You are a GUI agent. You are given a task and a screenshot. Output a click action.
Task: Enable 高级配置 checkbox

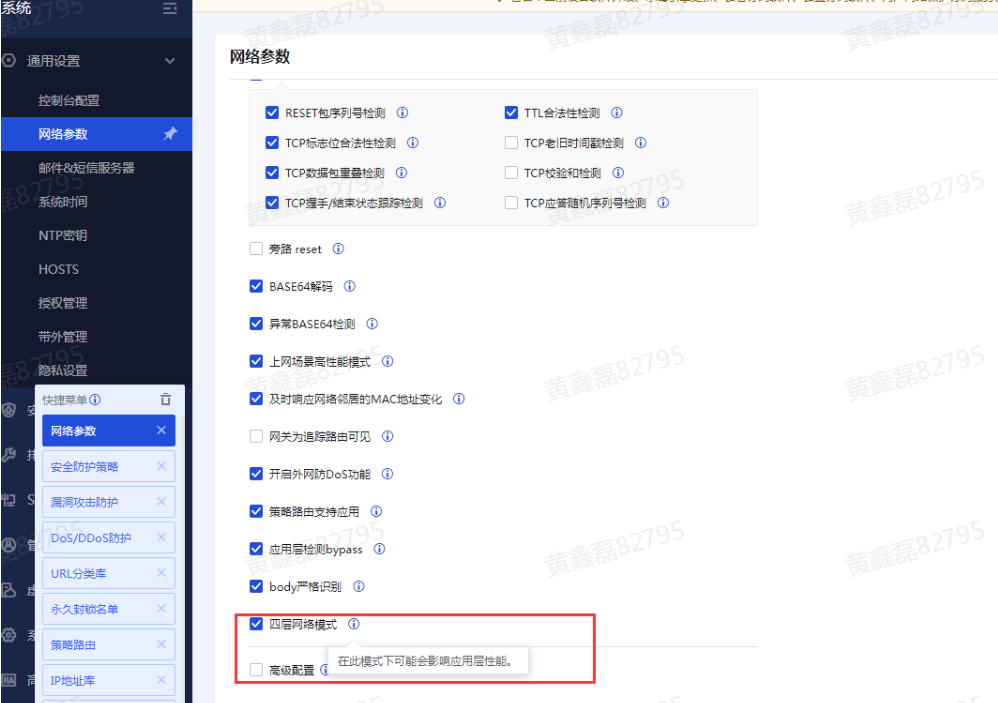[256, 670]
